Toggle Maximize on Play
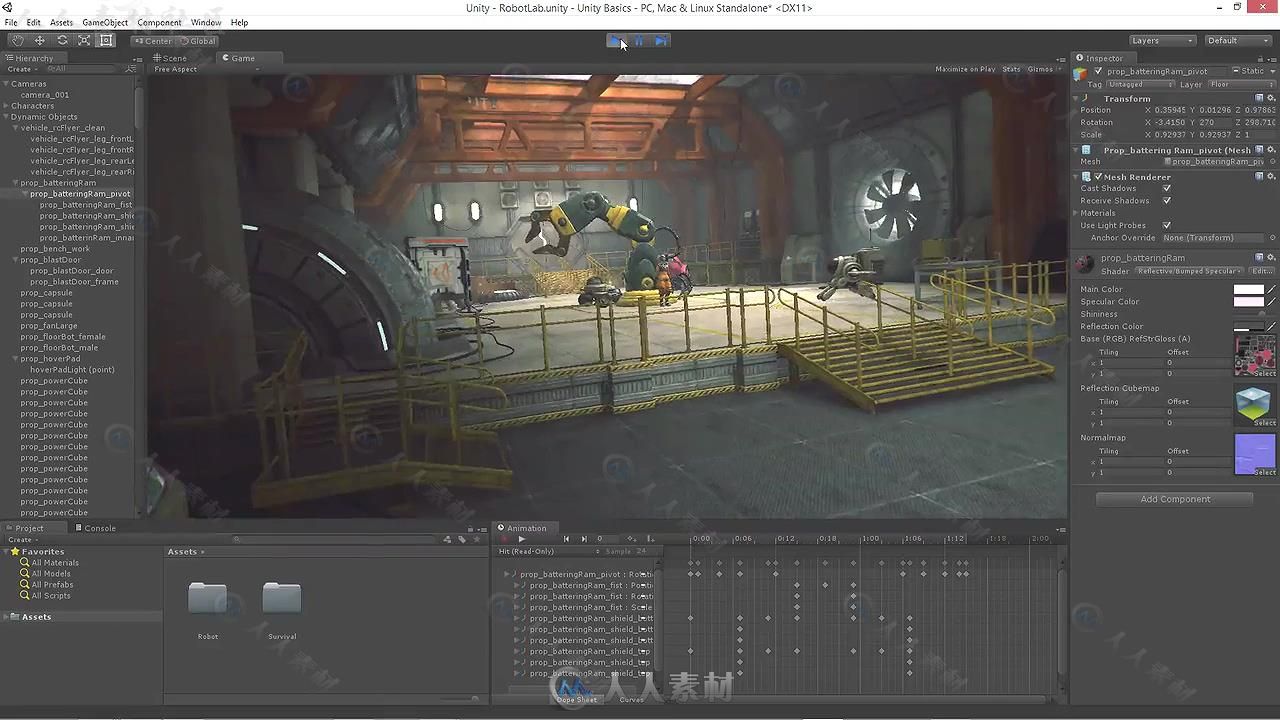Screen dimensions: 1280x720 click(965, 69)
